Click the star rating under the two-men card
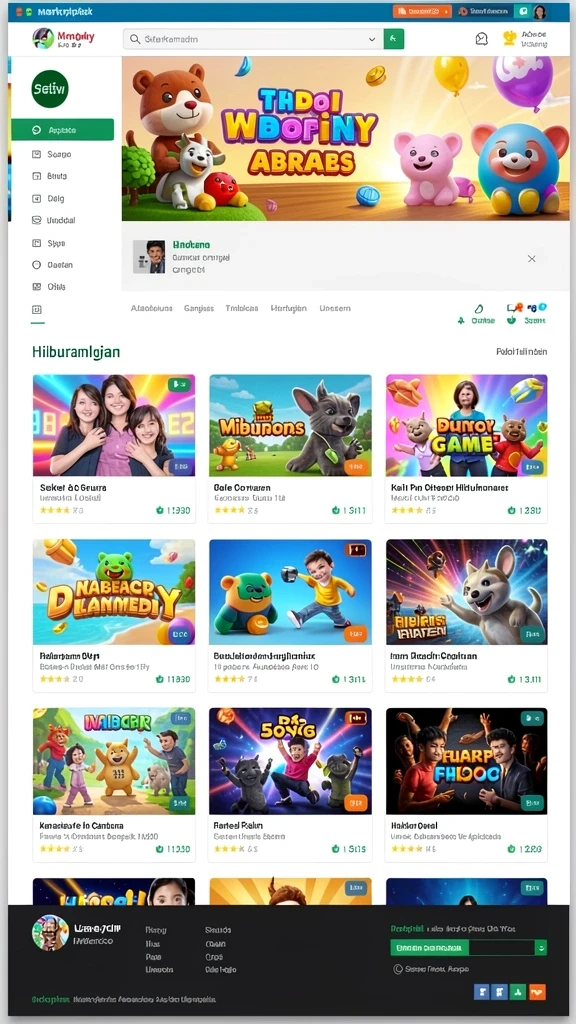The image size is (576, 1024). (x=408, y=849)
